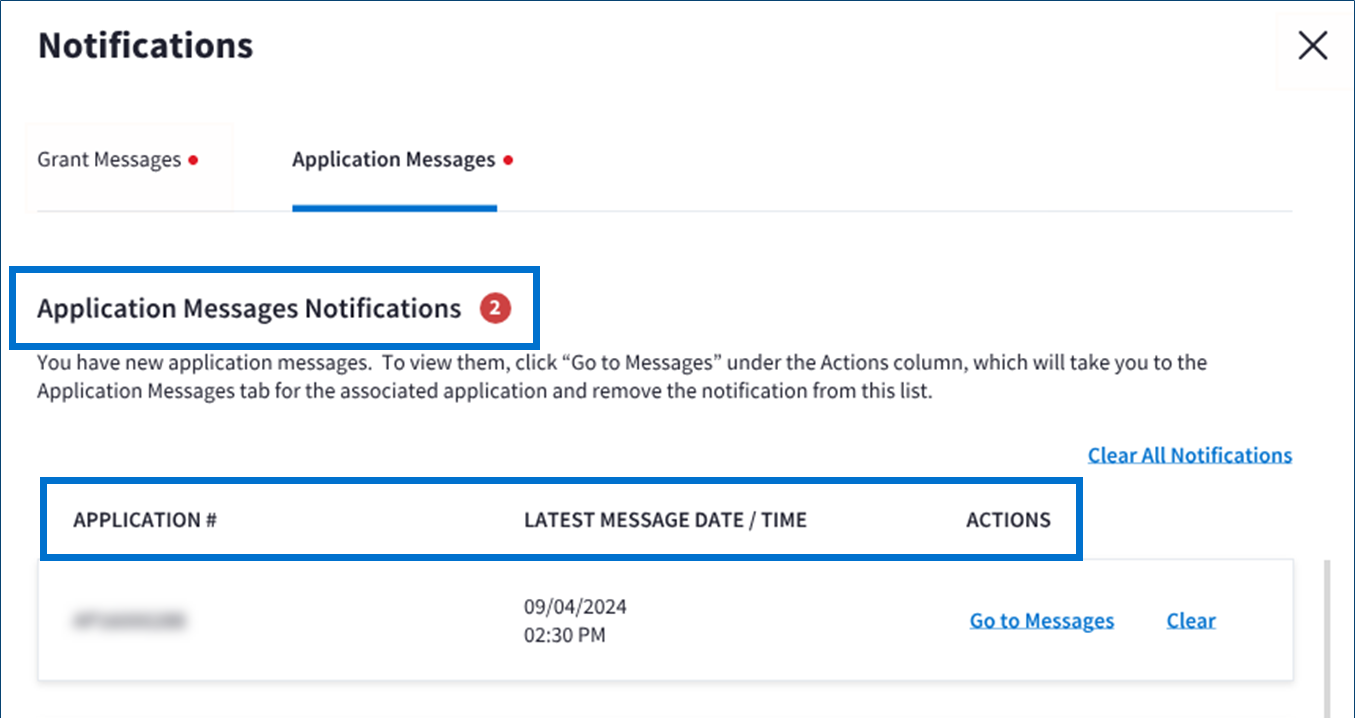Viewport: 1355px width, 718px height.
Task: Click the red dot beside Application Messages
Action: coord(508,160)
